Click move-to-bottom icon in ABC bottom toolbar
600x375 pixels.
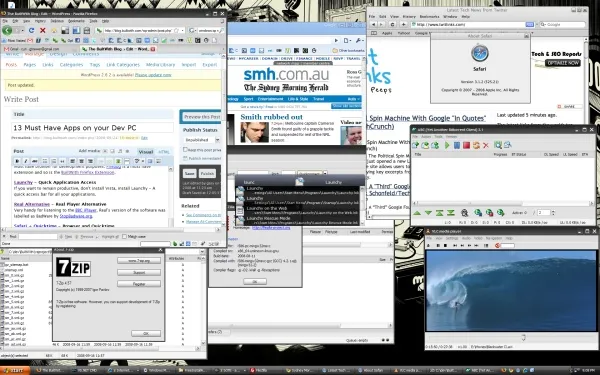pyautogui.click(x=451, y=213)
